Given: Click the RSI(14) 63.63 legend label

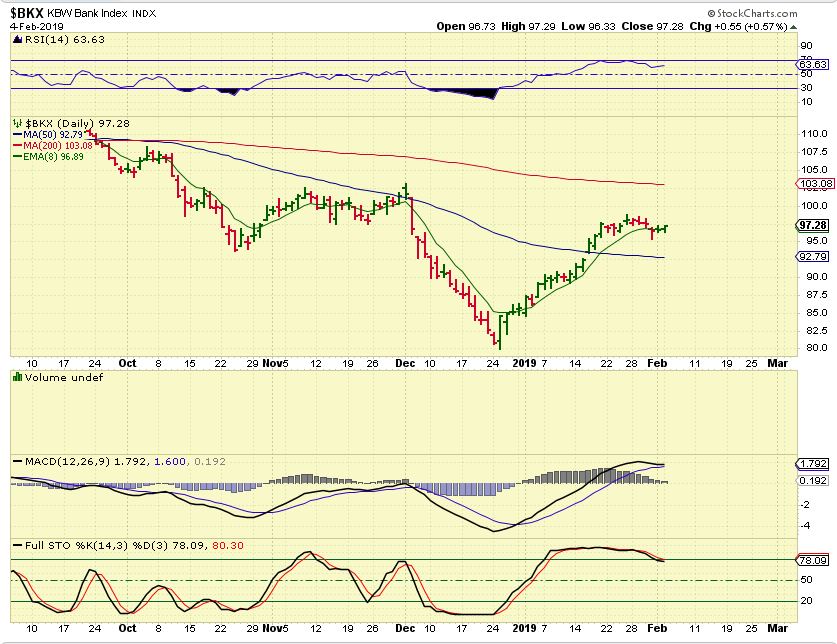Looking at the screenshot, I should 65,40.
